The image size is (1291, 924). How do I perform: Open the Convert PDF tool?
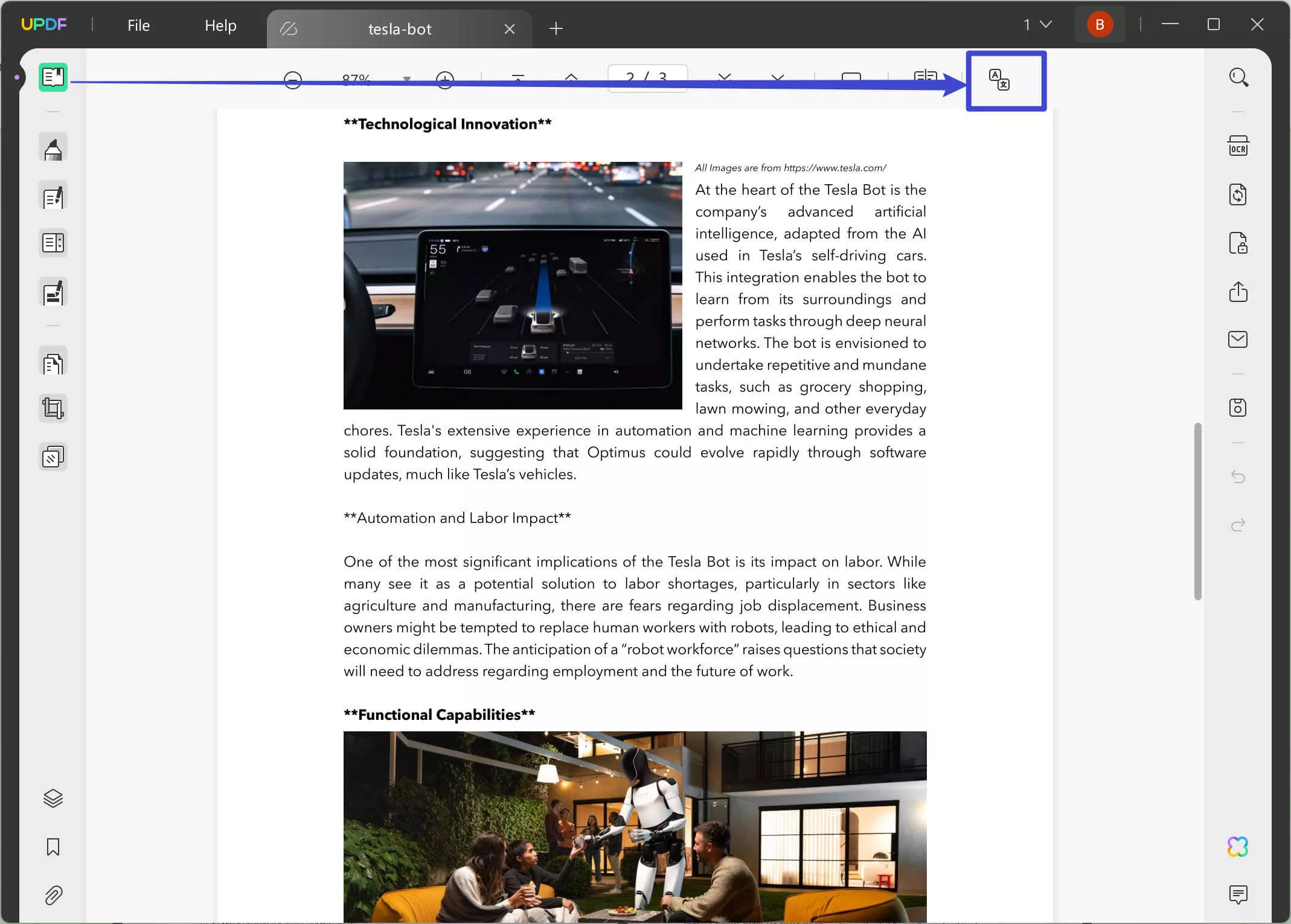point(1238,194)
